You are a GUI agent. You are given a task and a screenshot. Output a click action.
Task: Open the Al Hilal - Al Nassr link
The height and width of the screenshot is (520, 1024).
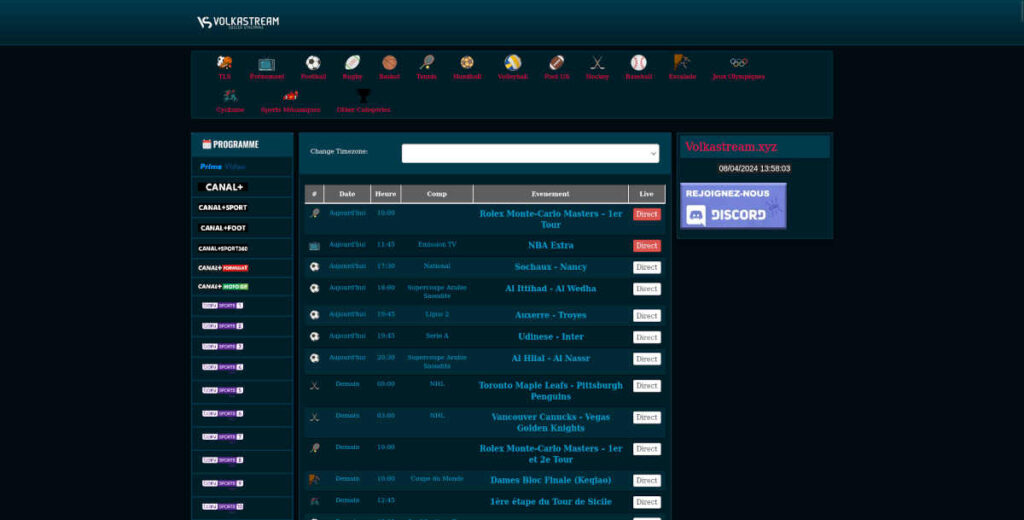[x=551, y=358]
